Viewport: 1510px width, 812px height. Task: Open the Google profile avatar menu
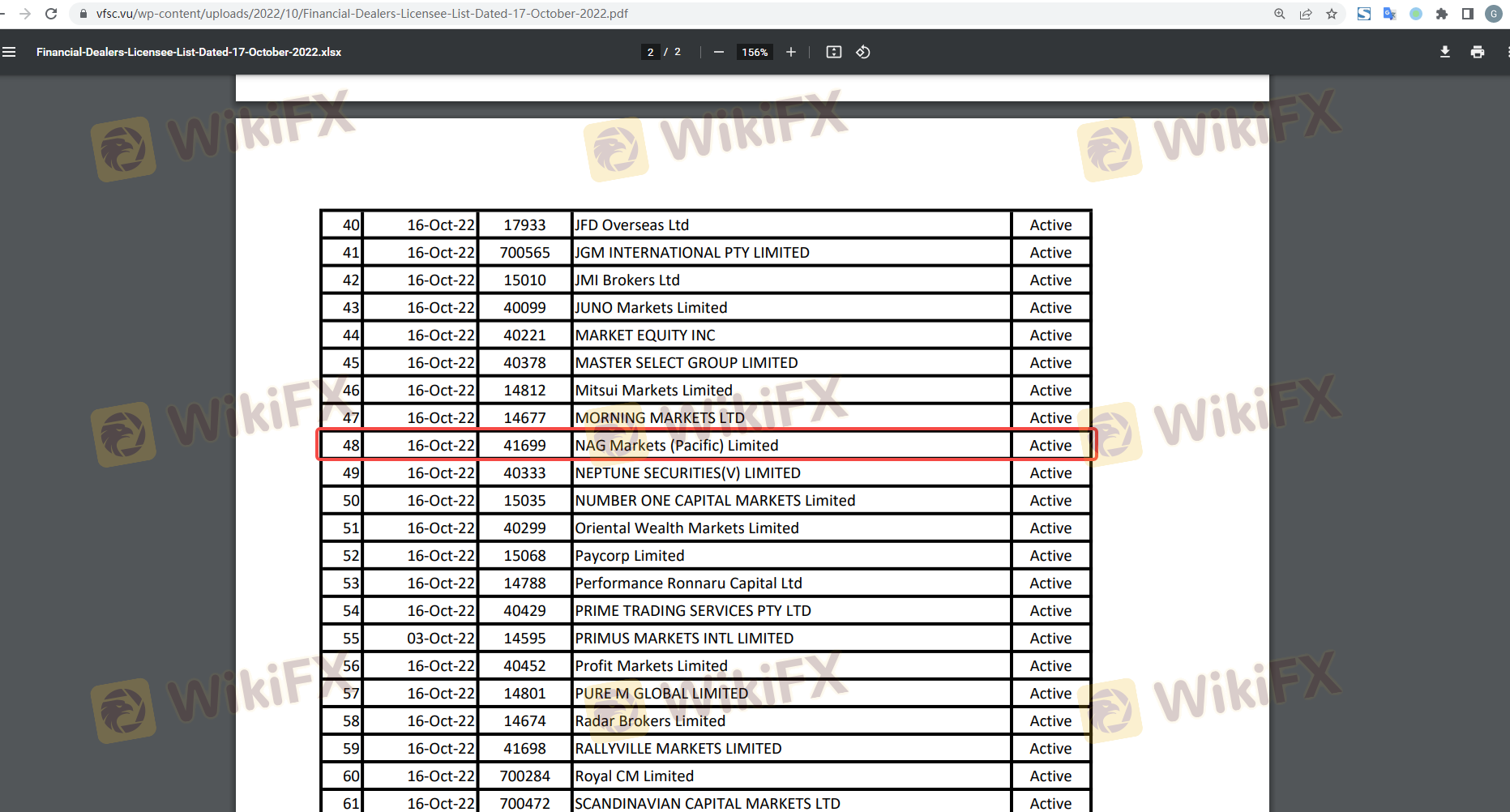(x=1493, y=14)
